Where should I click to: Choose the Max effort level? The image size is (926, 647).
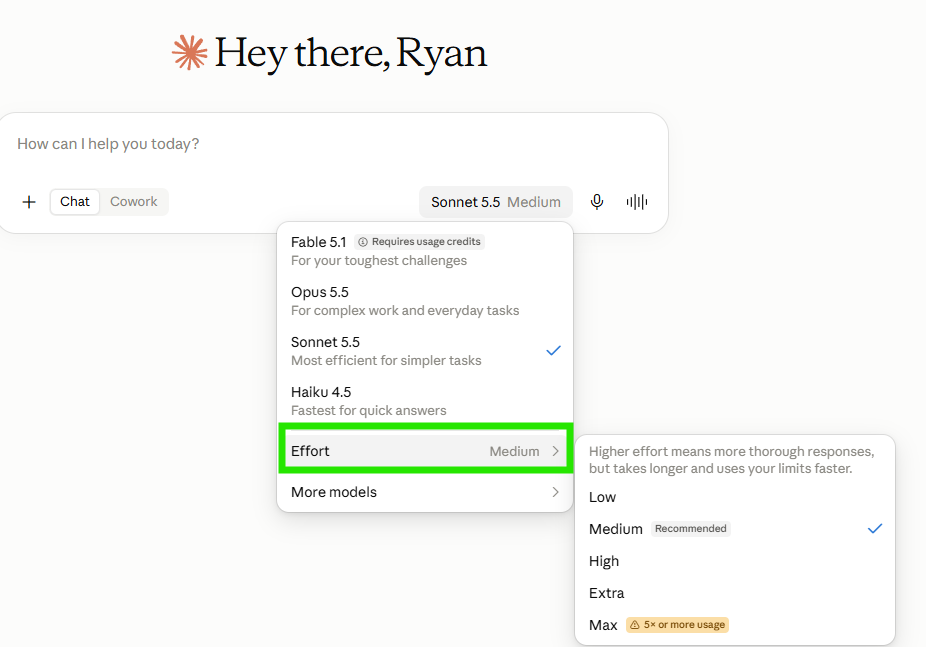coord(735,625)
